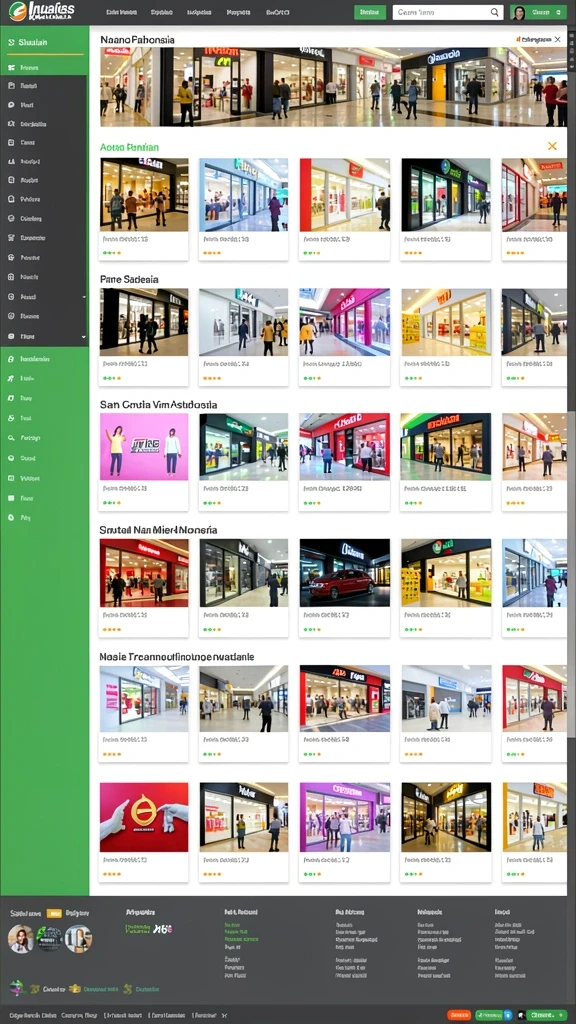Click the green button beside the search box
576x1024 pixels.
(370, 12)
